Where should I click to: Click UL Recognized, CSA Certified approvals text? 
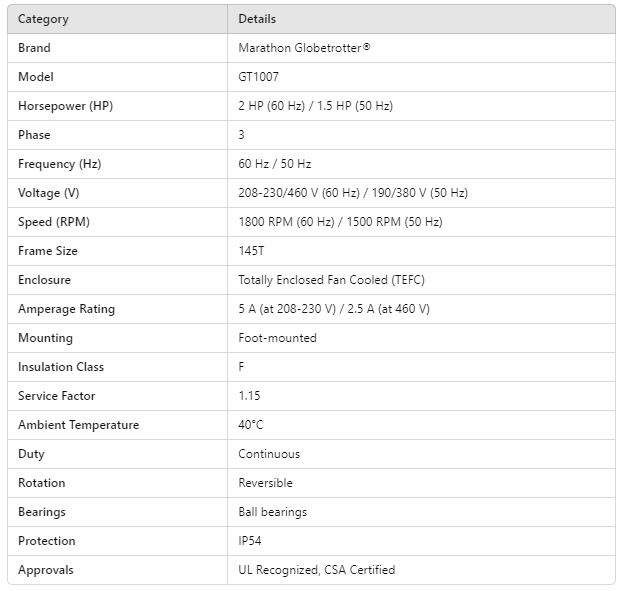(x=316, y=570)
